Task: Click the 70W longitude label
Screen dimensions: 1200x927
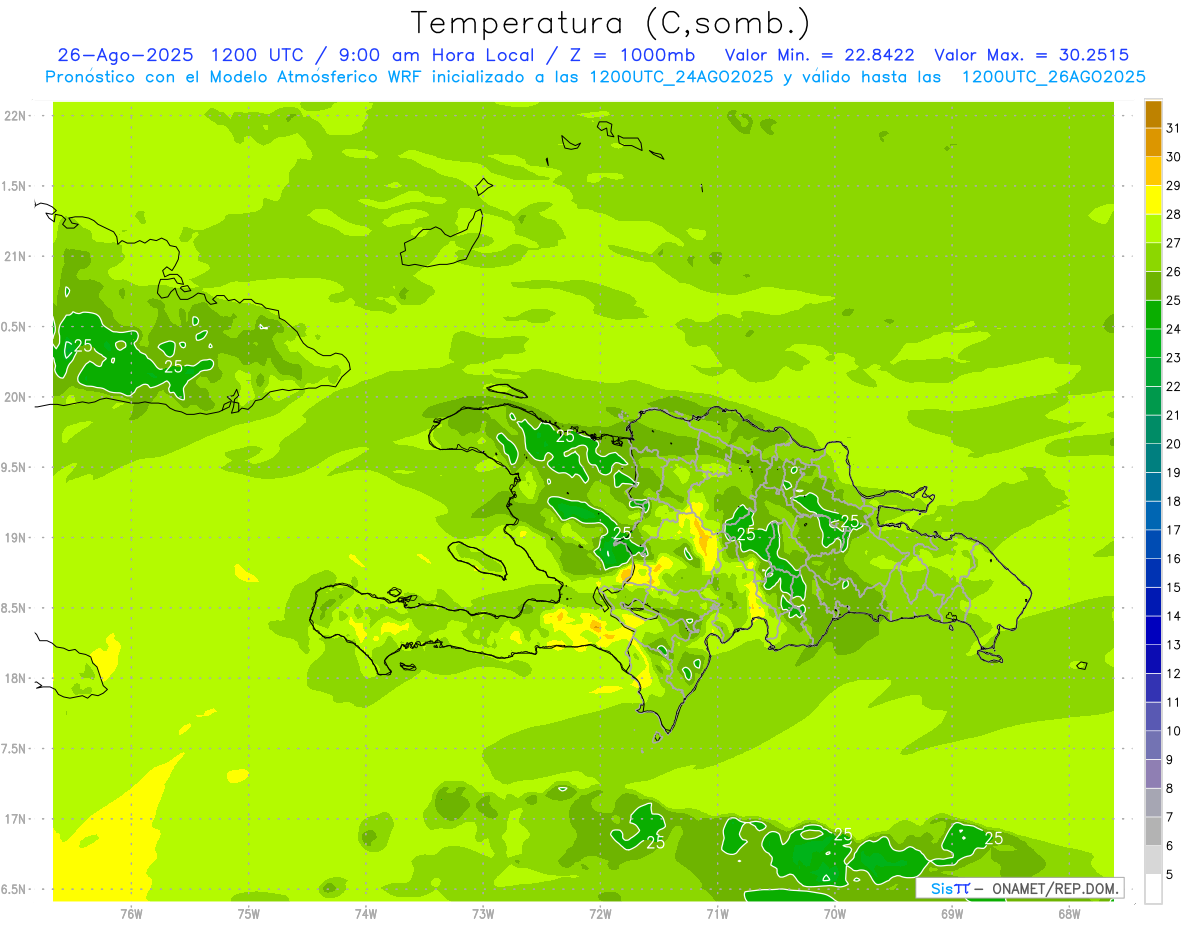Action: point(835,913)
